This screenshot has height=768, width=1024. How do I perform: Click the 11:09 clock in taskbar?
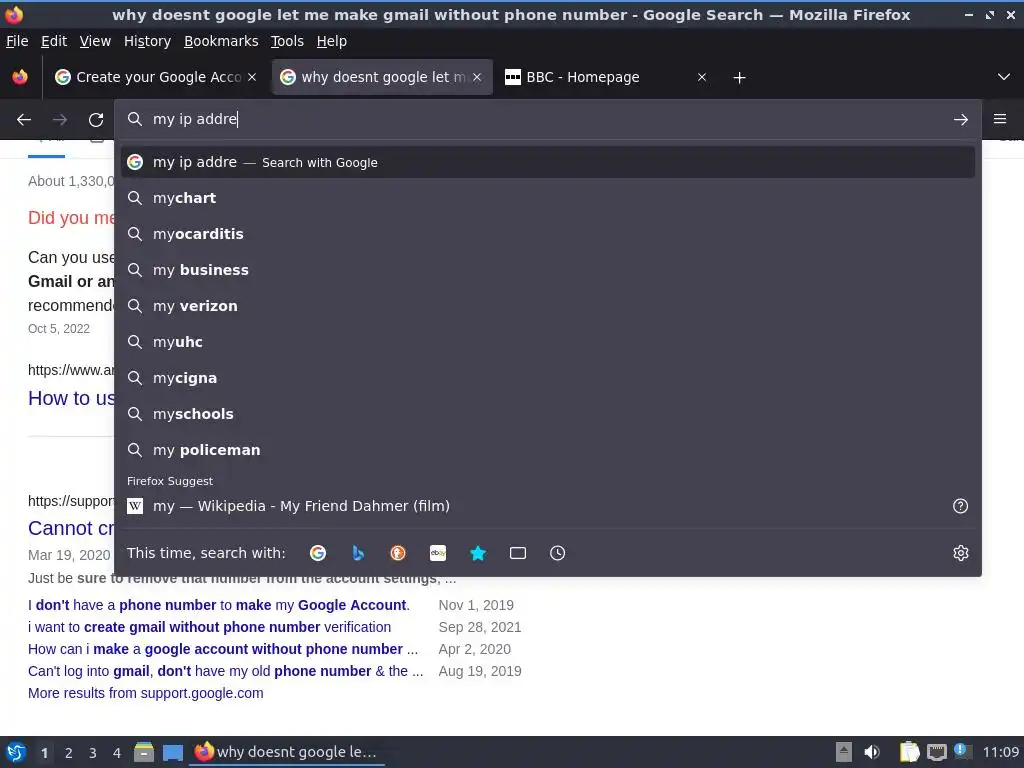1000,752
